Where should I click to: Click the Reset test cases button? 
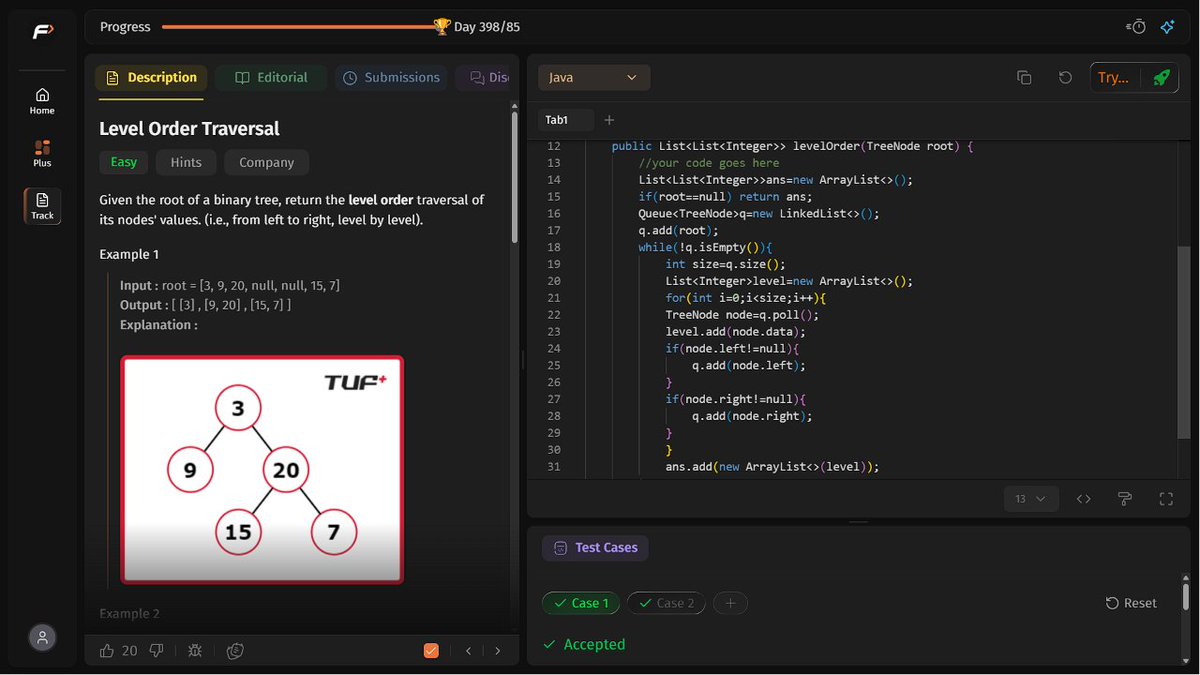pos(1131,603)
